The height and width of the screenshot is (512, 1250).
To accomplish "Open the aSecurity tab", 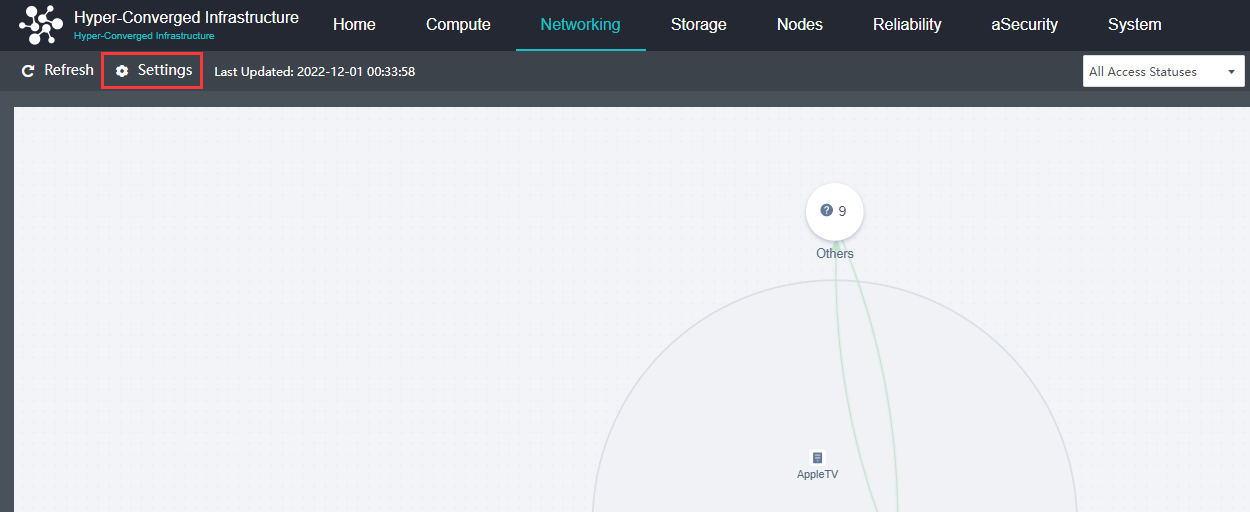I will coord(1024,25).
